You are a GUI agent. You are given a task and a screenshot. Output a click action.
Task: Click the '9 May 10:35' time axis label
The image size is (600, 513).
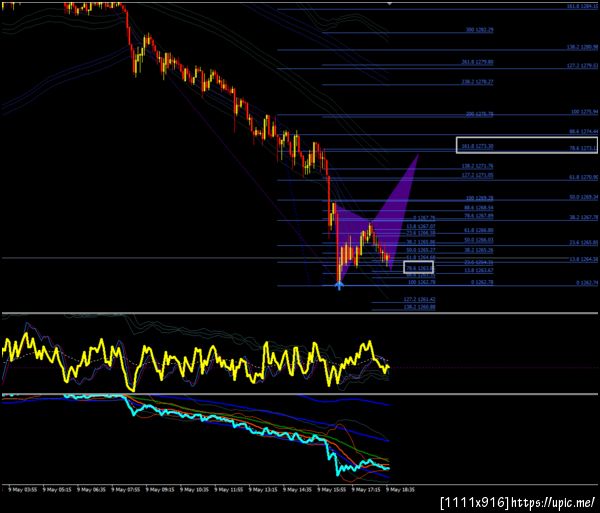(x=194, y=490)
